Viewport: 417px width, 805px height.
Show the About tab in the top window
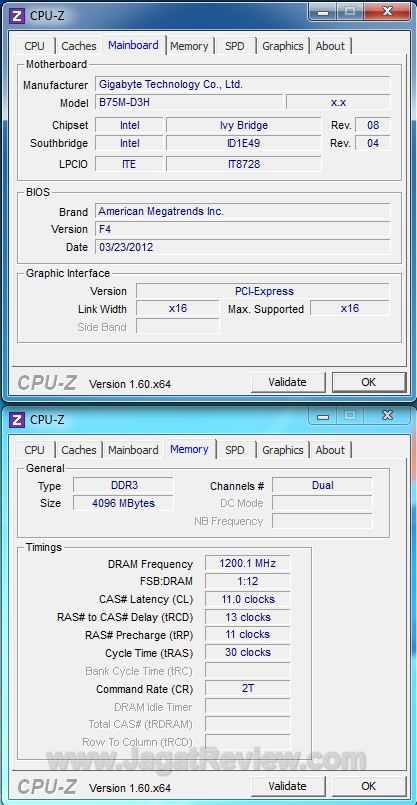pyautogui.click(x=330, y=46)
